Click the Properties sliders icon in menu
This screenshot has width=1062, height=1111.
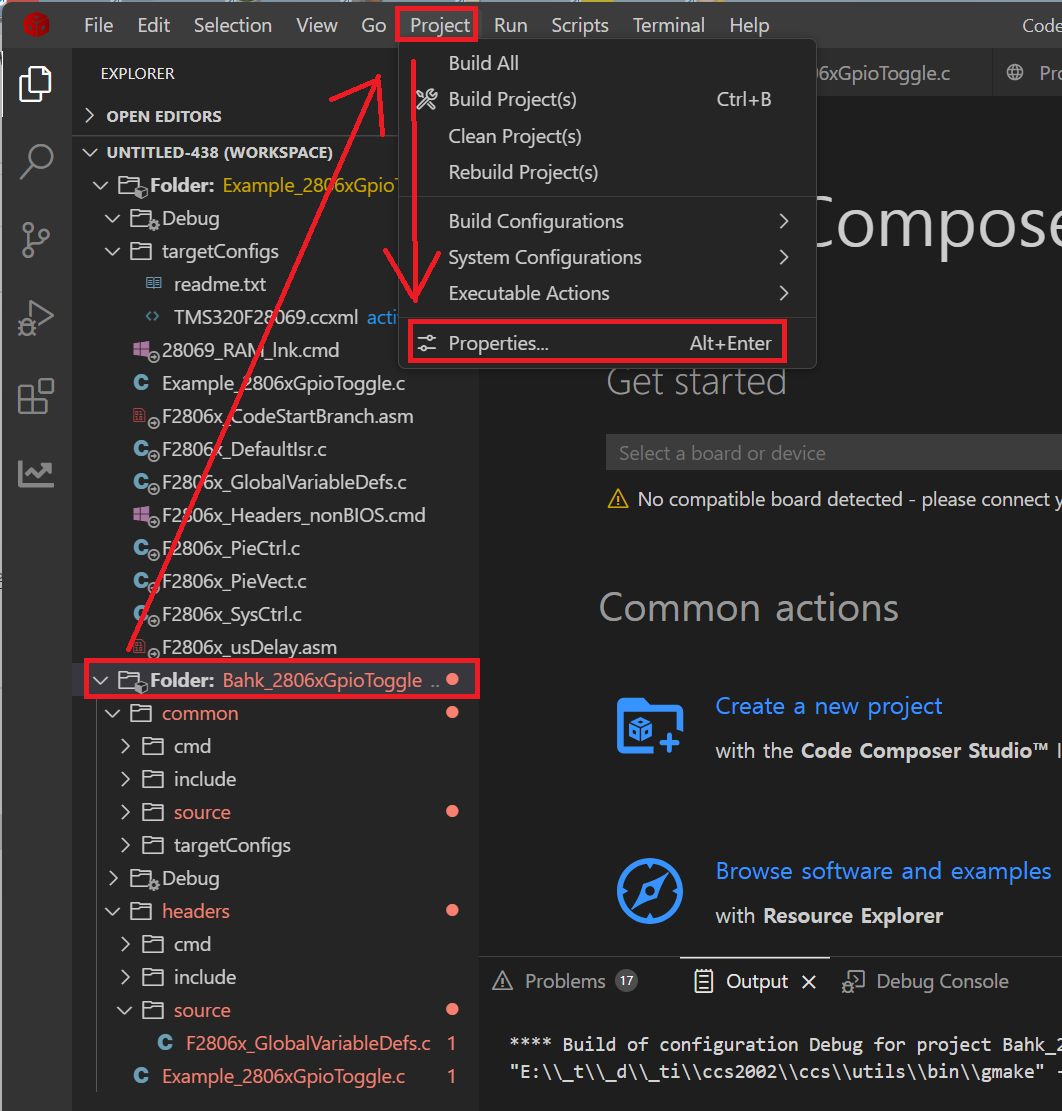tap(427, 344)
